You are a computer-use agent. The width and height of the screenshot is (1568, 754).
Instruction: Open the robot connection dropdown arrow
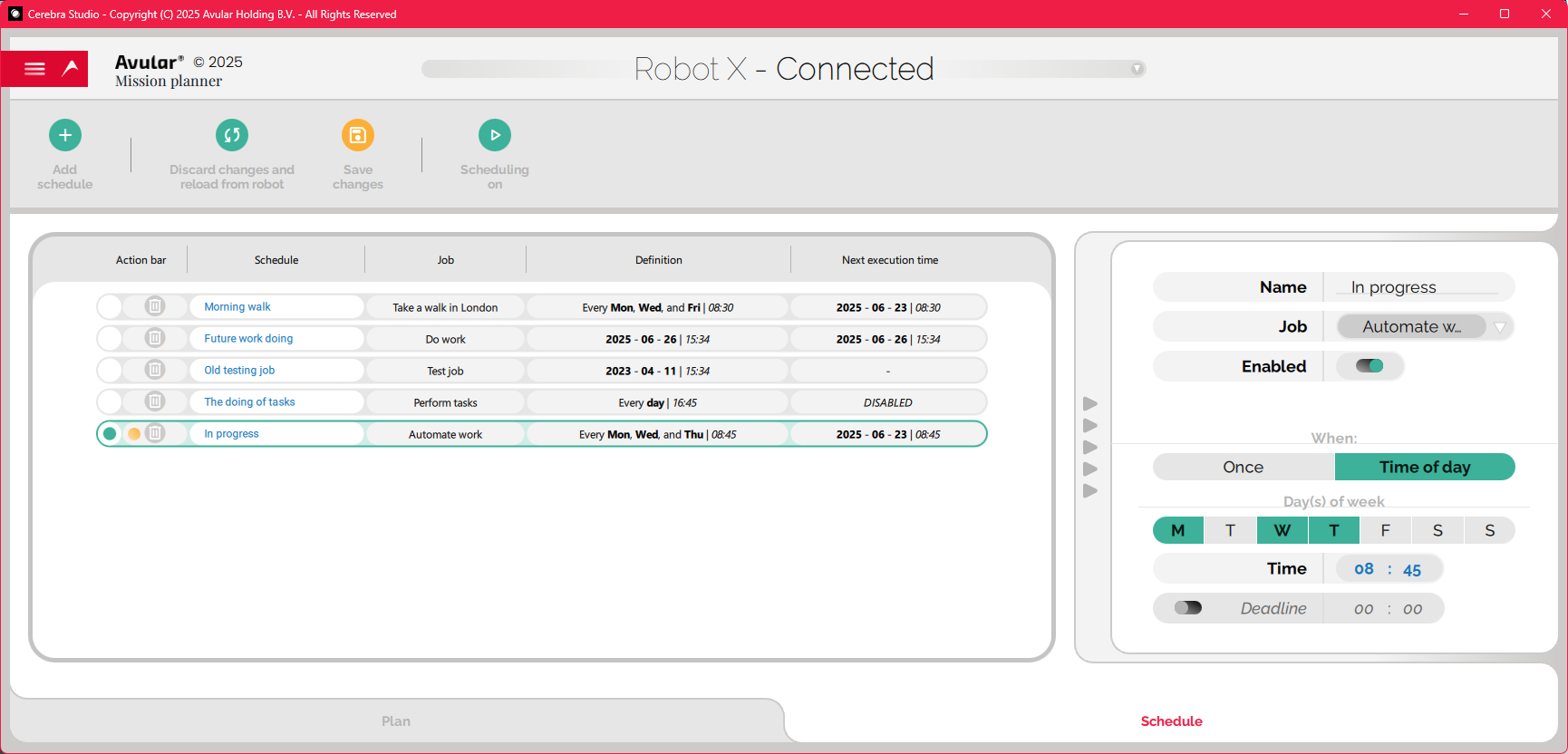(x=1137, y=69)
